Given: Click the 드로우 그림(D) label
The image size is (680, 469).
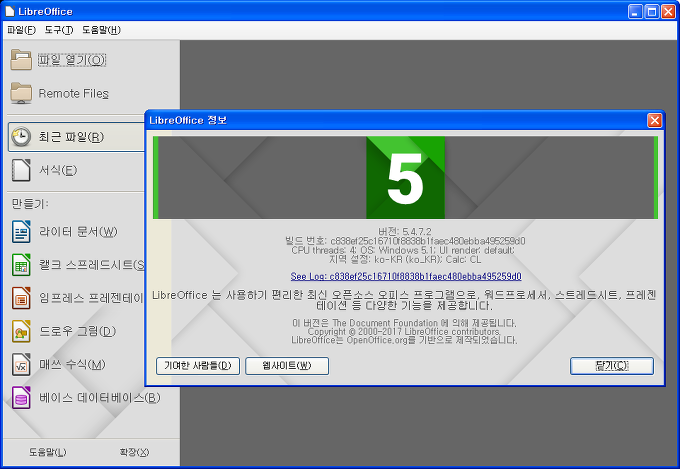Looking at the screenshot, I should click(78, 331).
